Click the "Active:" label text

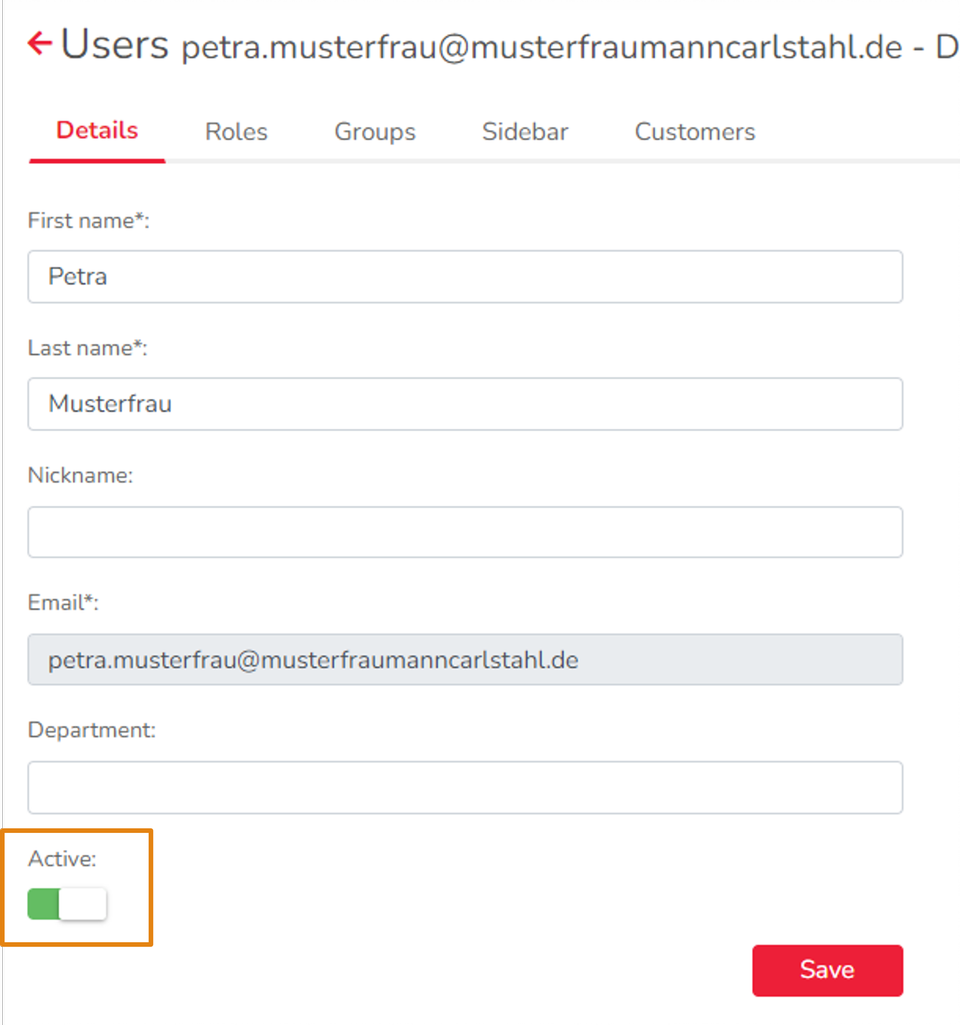(x=62, y=859)
